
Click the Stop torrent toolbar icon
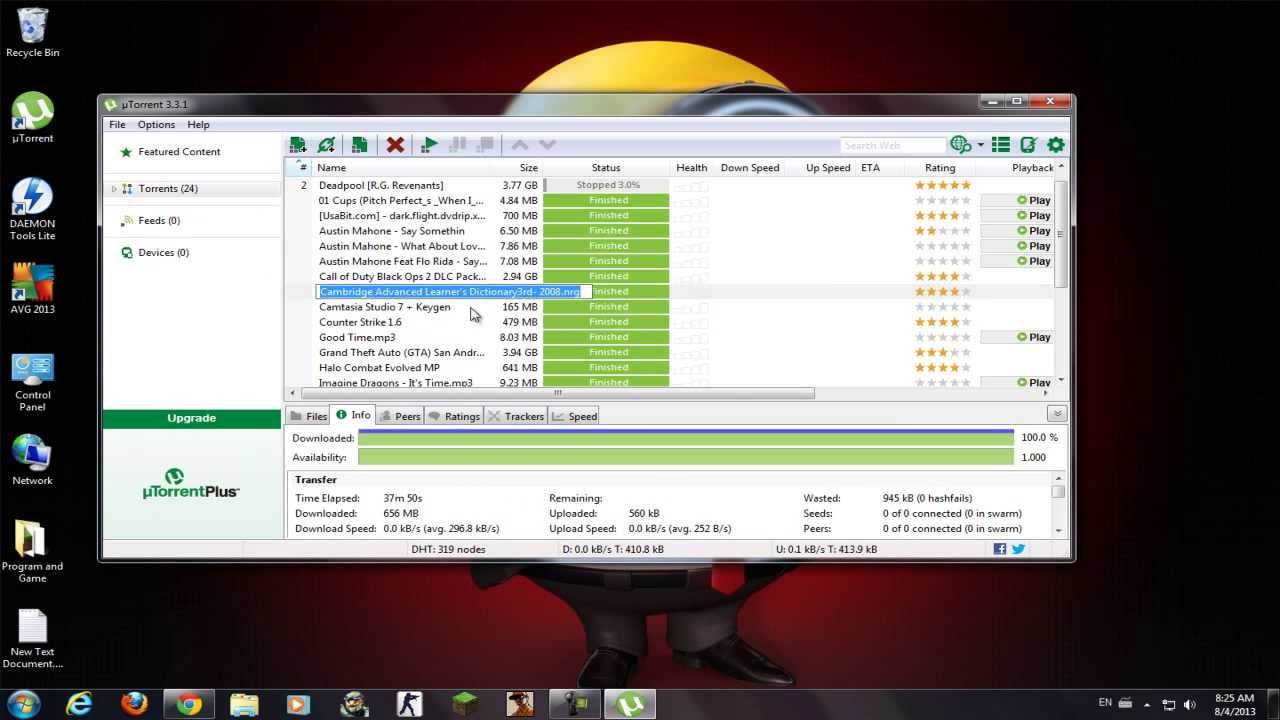coord(484,145)
